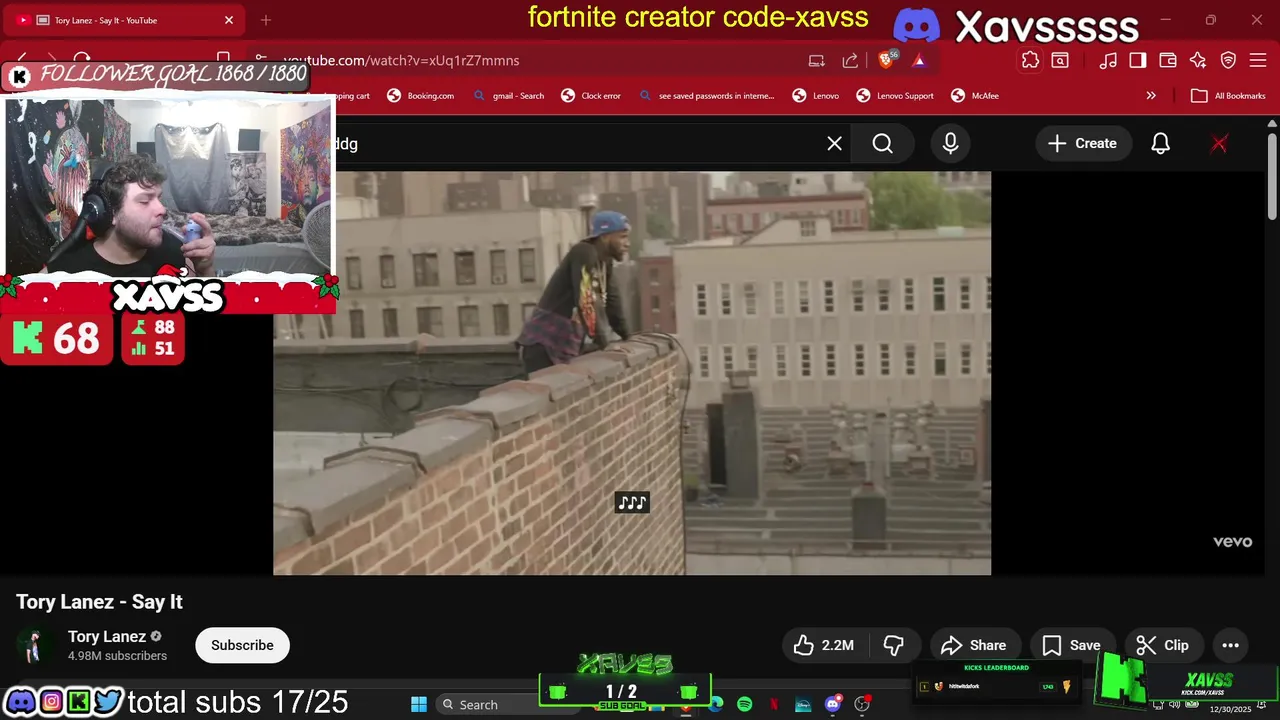1280x720 pixels.
Task: Close the Tory Lanez YouTube tab
Action: click(228, 20)
